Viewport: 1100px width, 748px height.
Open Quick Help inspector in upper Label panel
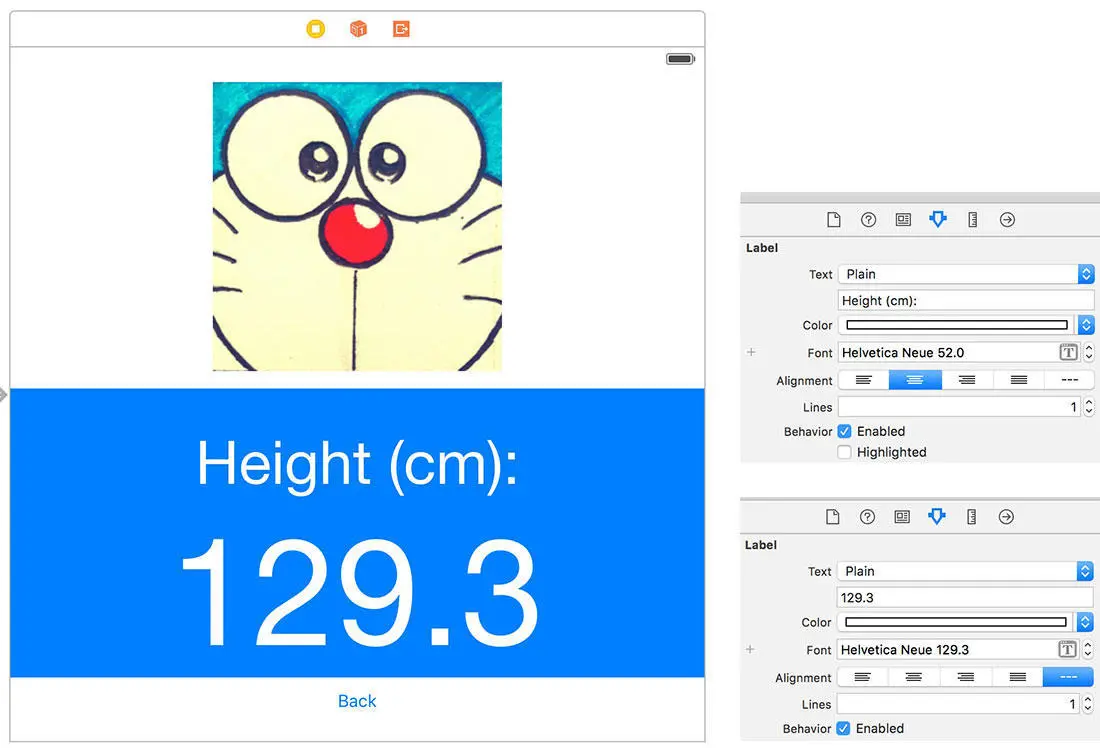pos(868,220)
